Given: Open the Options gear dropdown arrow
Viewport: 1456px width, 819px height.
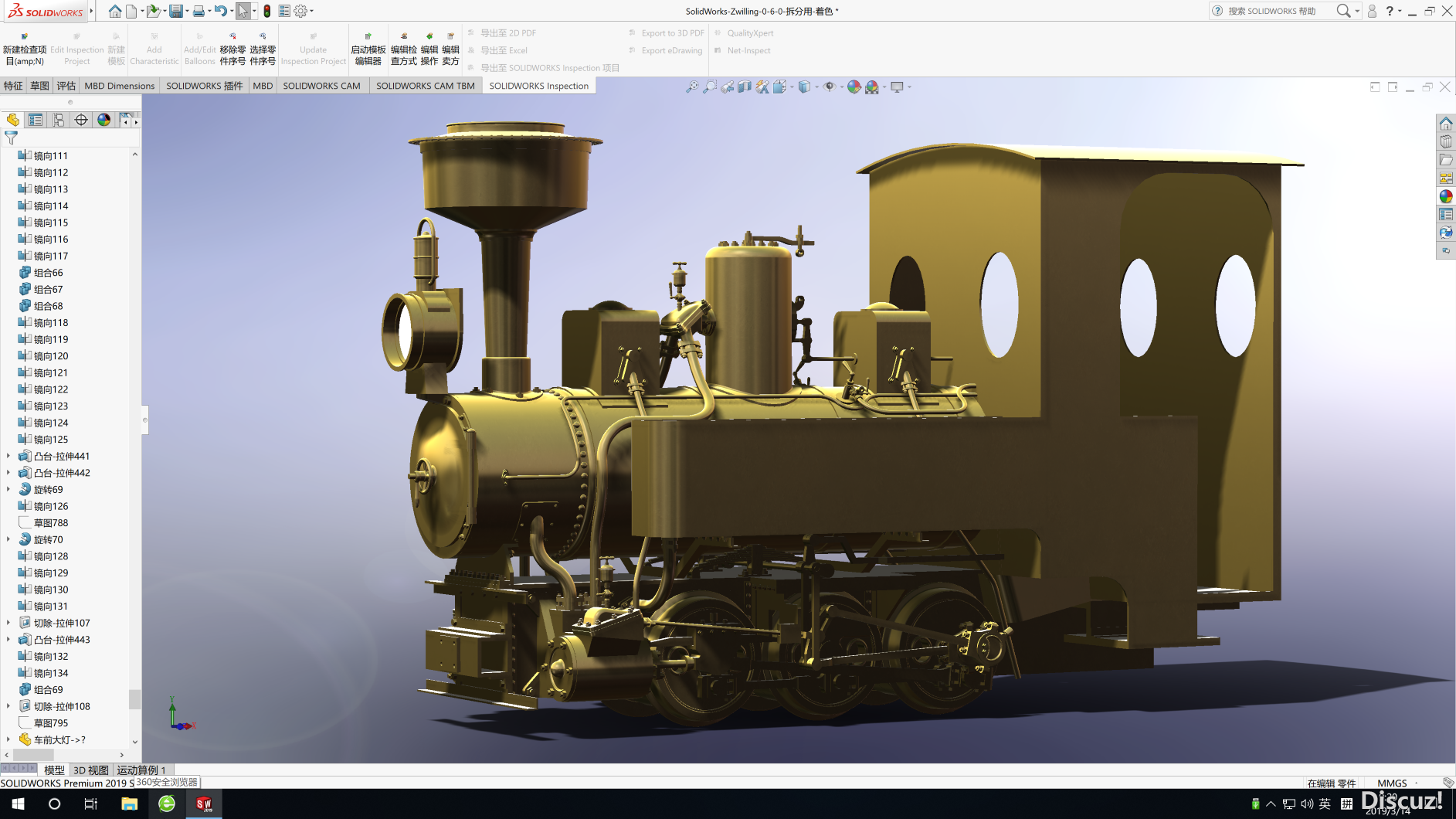Looking at the screenshot, I should click(x=311, y=11).
